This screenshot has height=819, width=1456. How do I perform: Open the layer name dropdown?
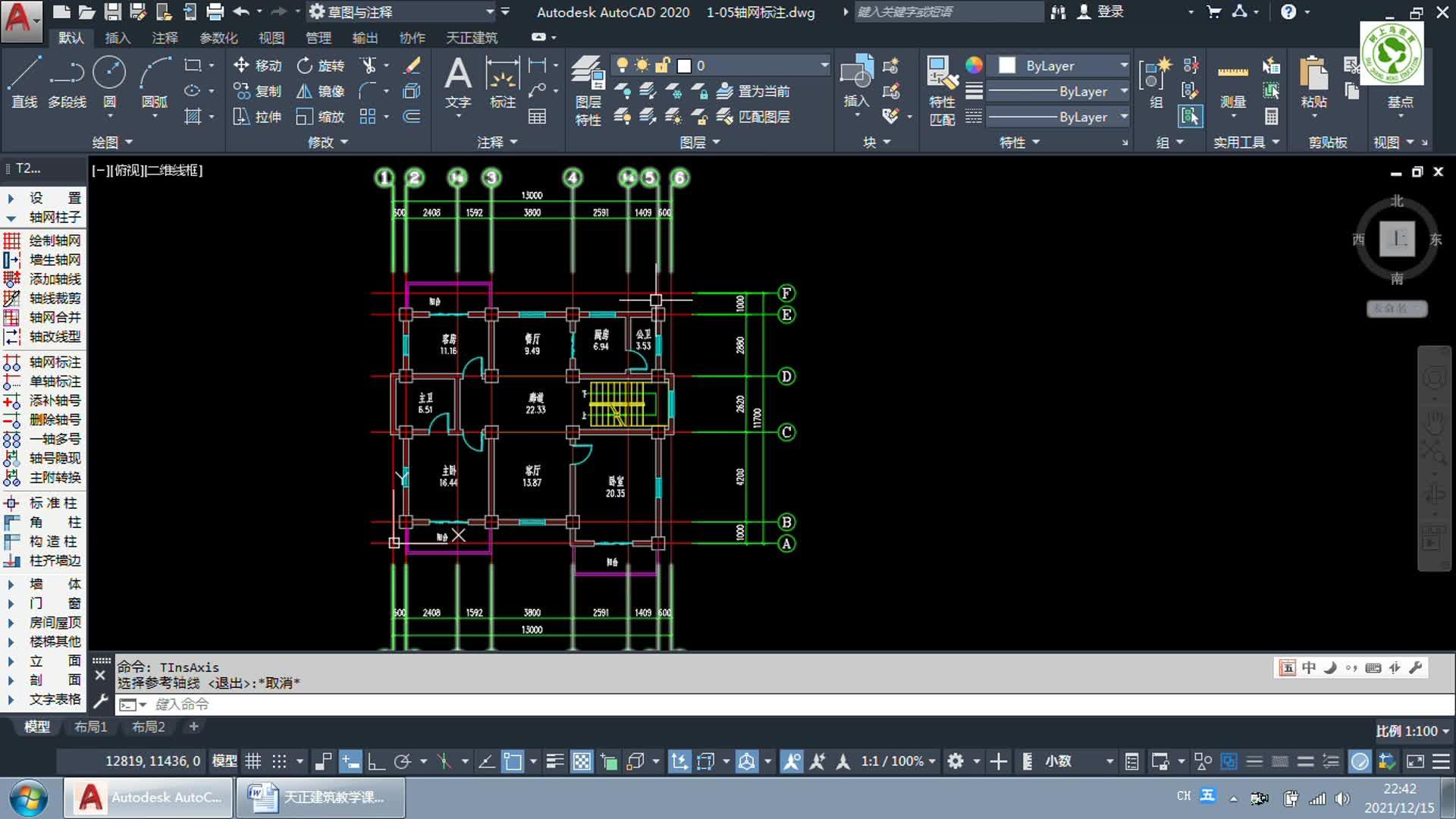tap(824, 66)
